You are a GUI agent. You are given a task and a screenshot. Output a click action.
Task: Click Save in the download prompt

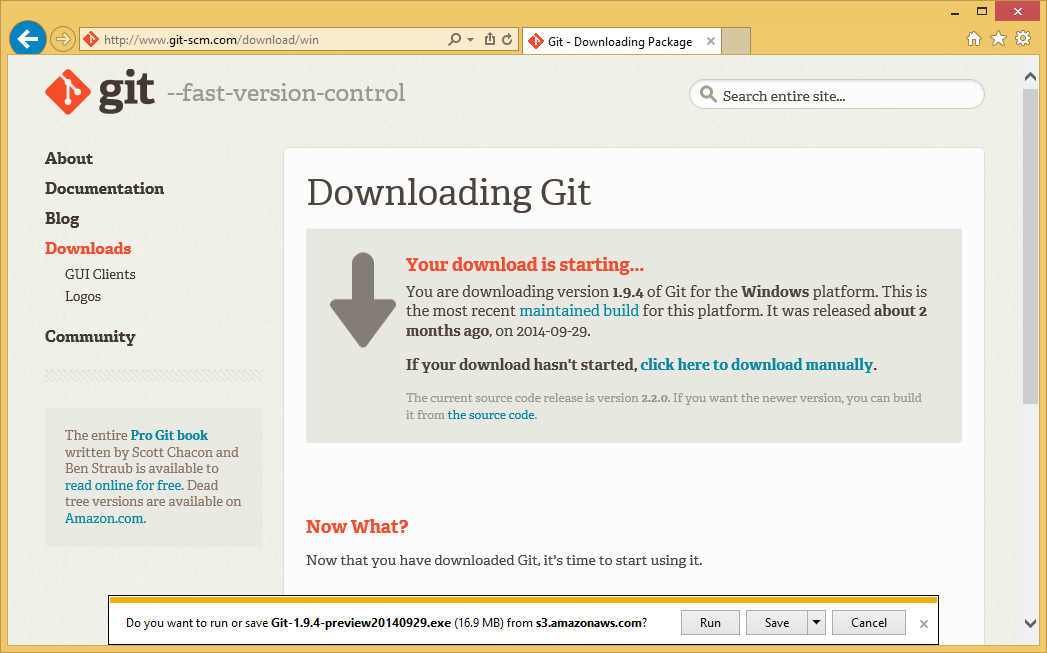777,623
